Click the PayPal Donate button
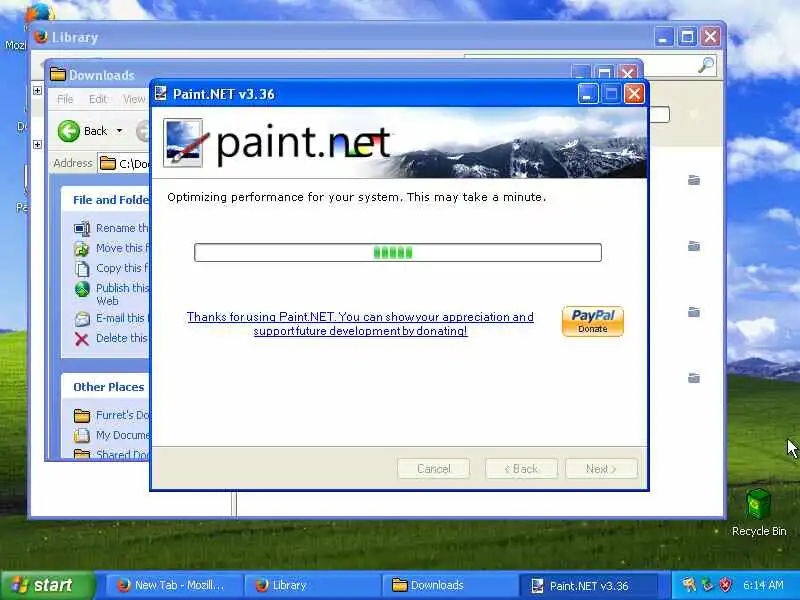Screen dimensions: 800x600 [x=592, y=321]
